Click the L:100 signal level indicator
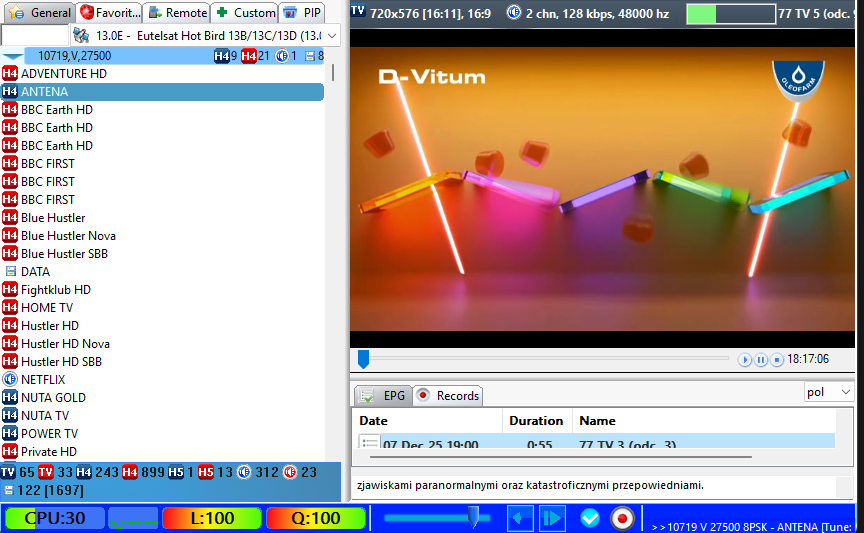The image size is (864, 533). coord(212,518)
